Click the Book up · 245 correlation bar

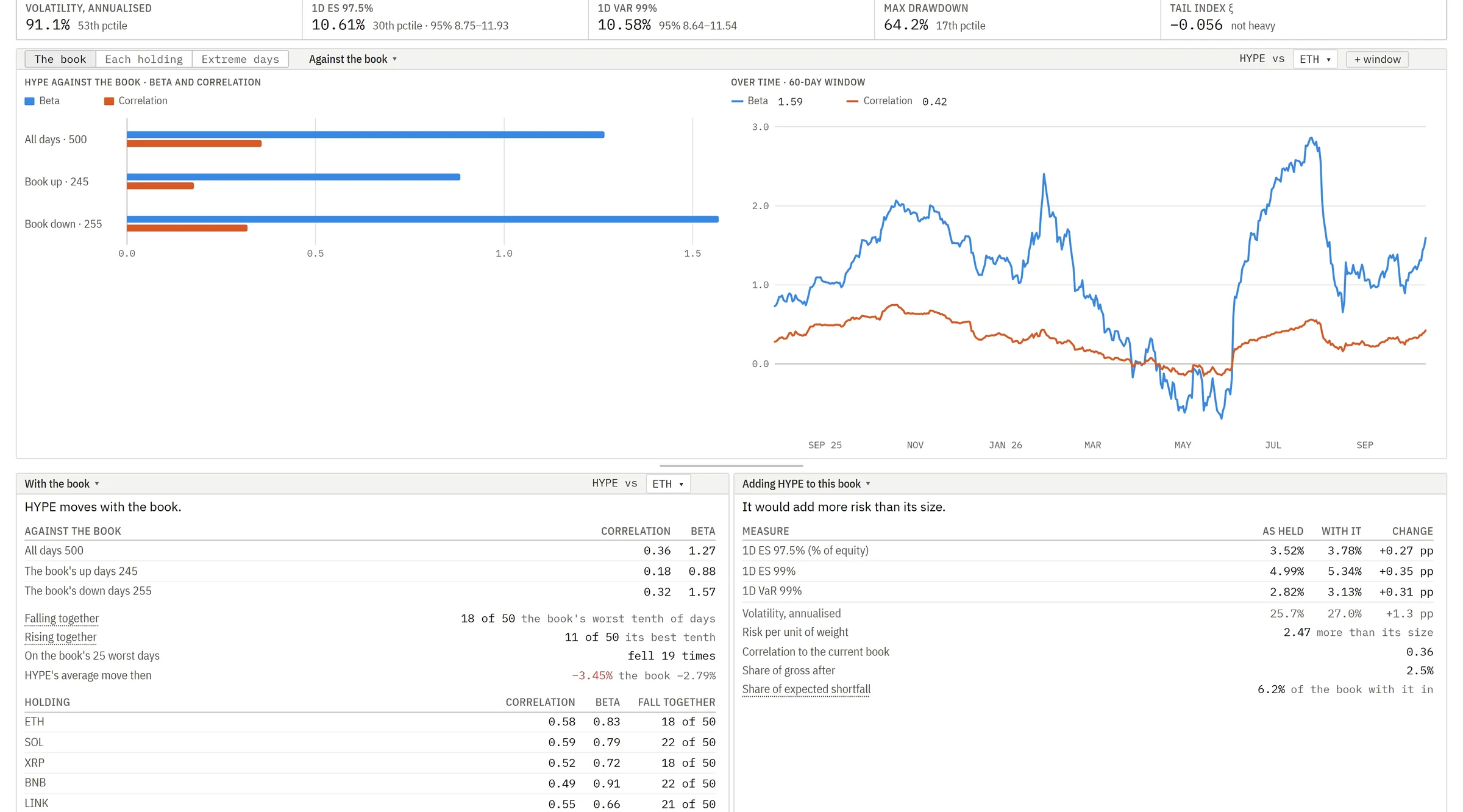pyautogui.click(x=160, y=186)
